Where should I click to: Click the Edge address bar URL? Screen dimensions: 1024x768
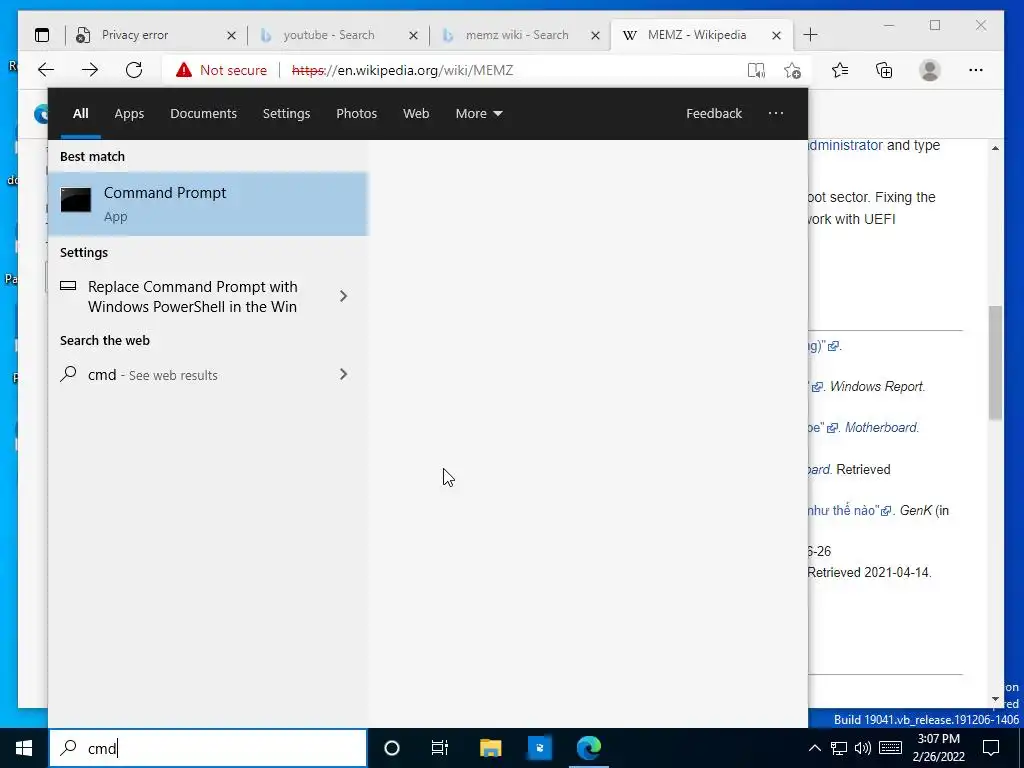402,70
